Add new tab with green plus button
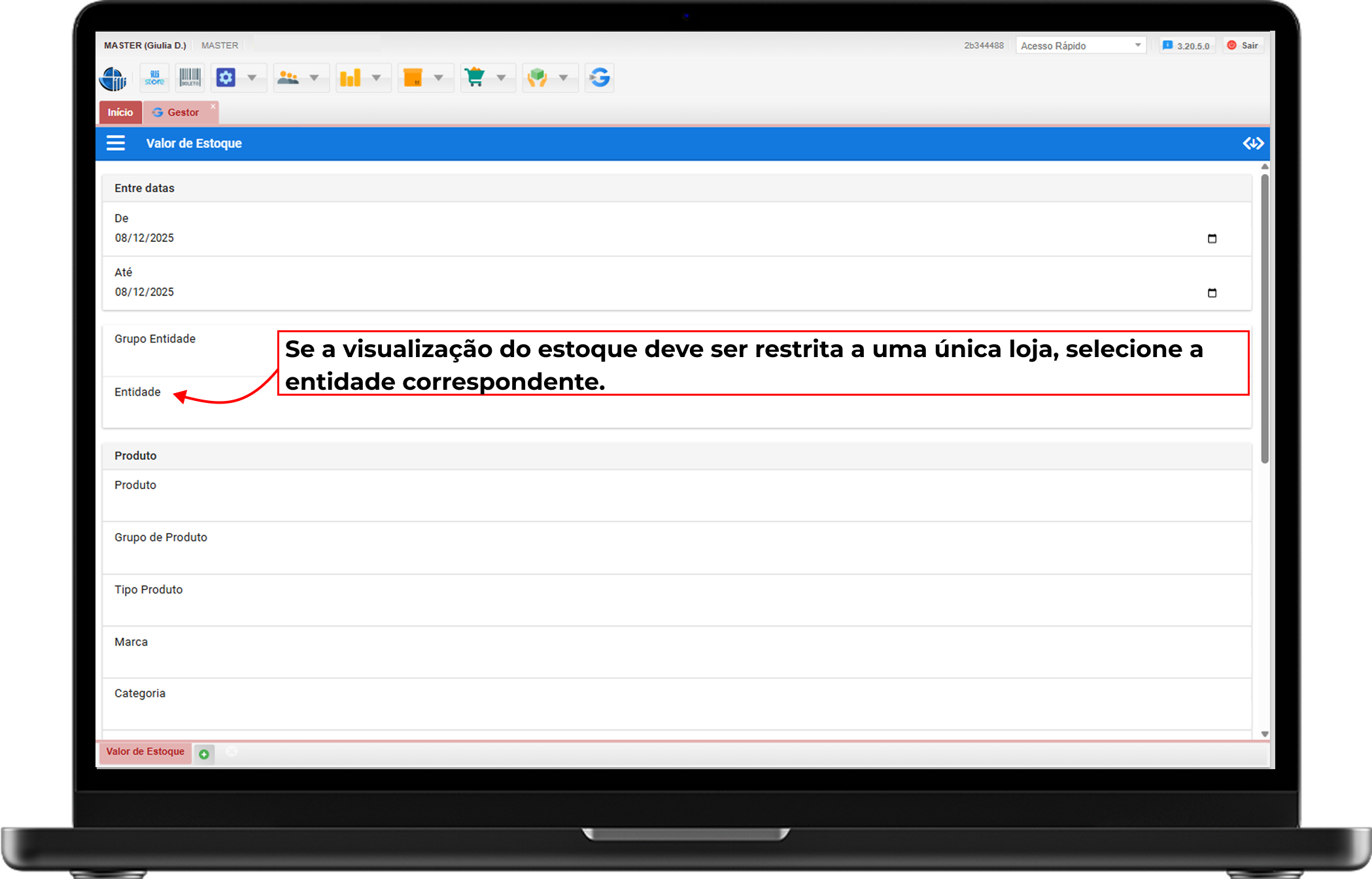 pyautogui.click(x=204, y=754)
